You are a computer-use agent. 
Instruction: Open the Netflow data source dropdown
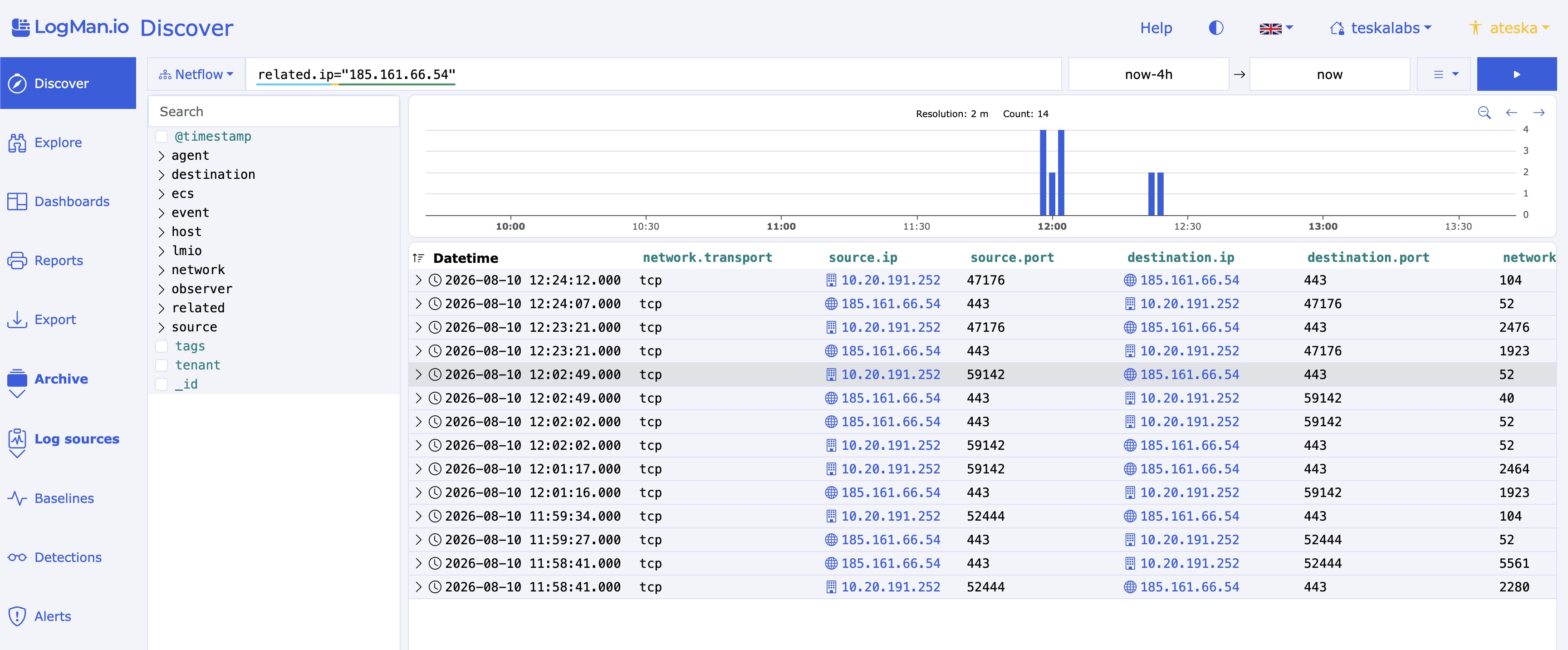point(196,74)
